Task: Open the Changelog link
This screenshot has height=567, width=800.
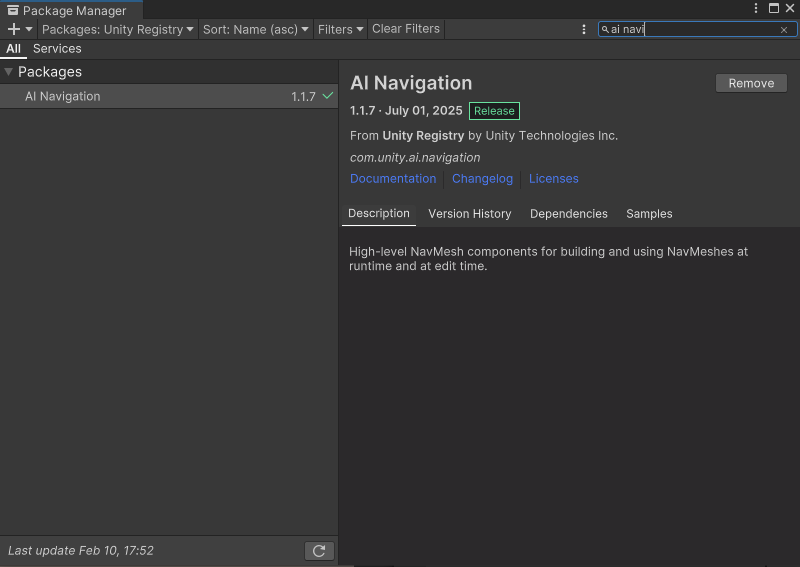Action: point(482,179)
